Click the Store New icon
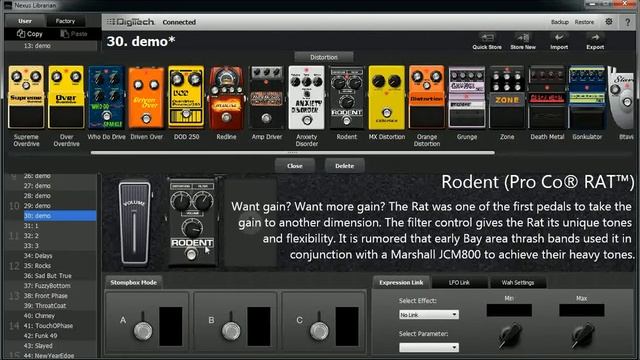640x360 pixels. pyautogui.click(x=523, y=38)
